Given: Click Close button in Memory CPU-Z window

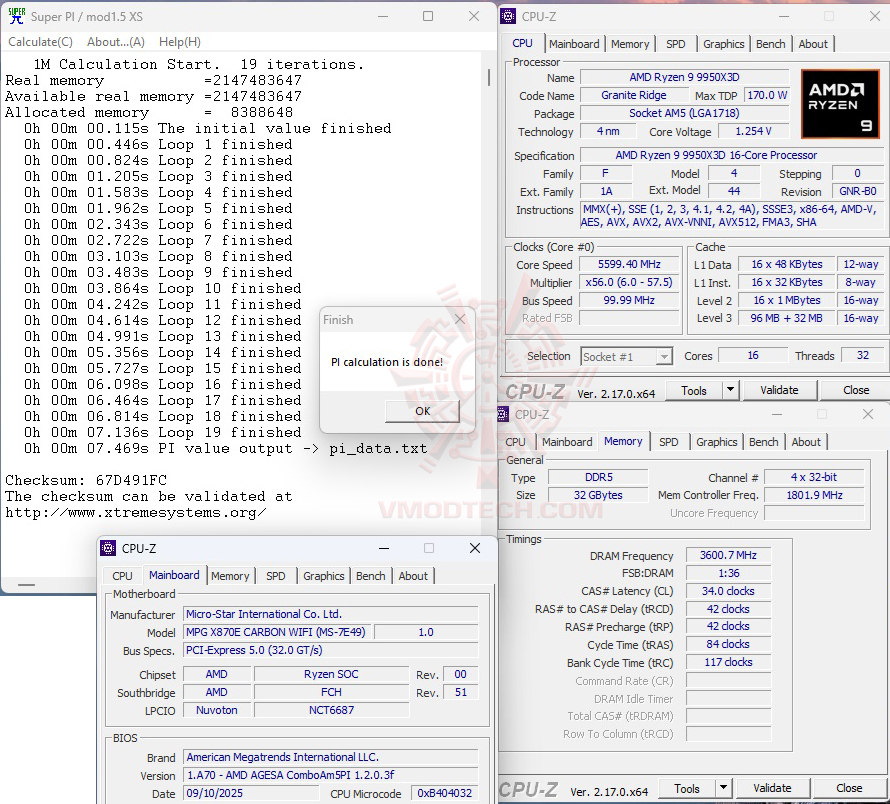Looking at the screenshot, I should click(x=849, y=788).
